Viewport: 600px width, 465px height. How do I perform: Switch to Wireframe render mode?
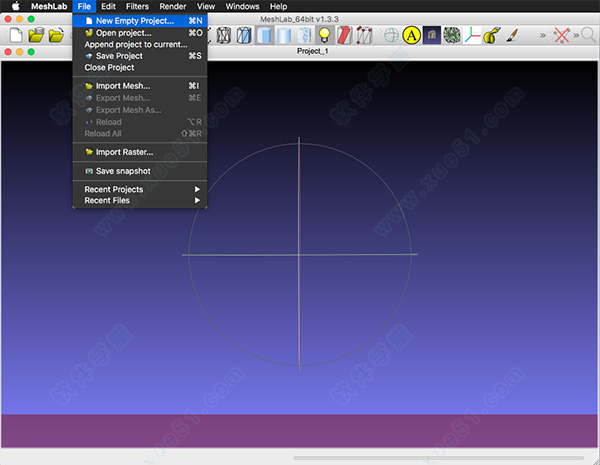click(224, 35)
